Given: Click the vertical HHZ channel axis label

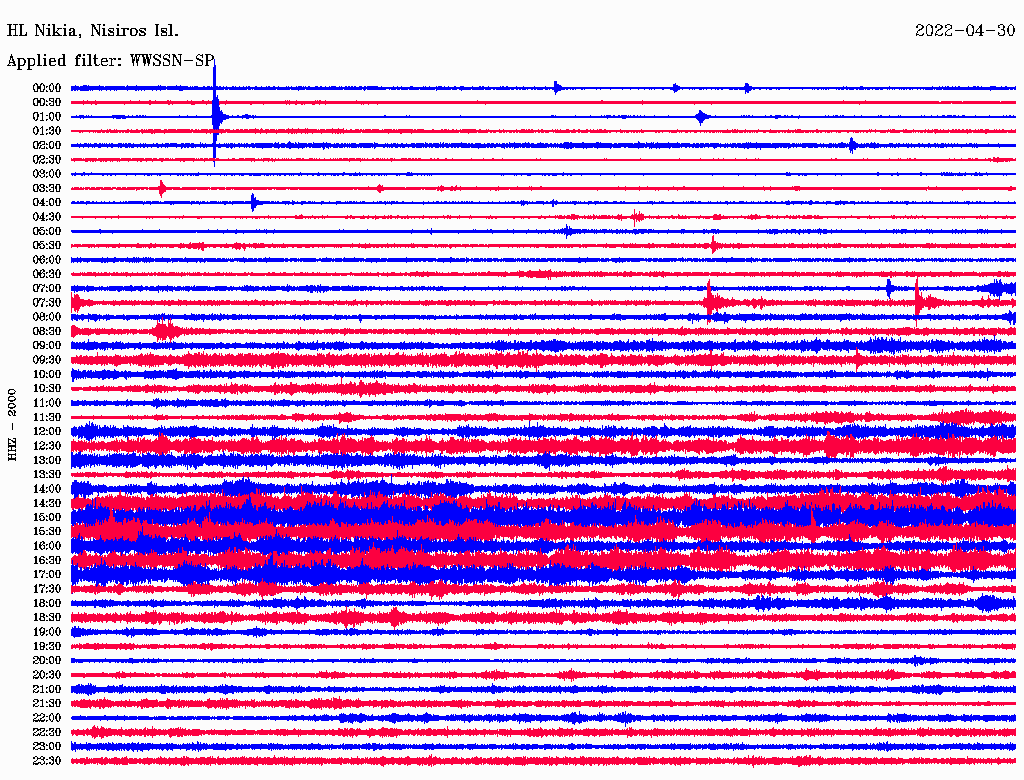Looking at the screenshot, I should tap(12, 425).
